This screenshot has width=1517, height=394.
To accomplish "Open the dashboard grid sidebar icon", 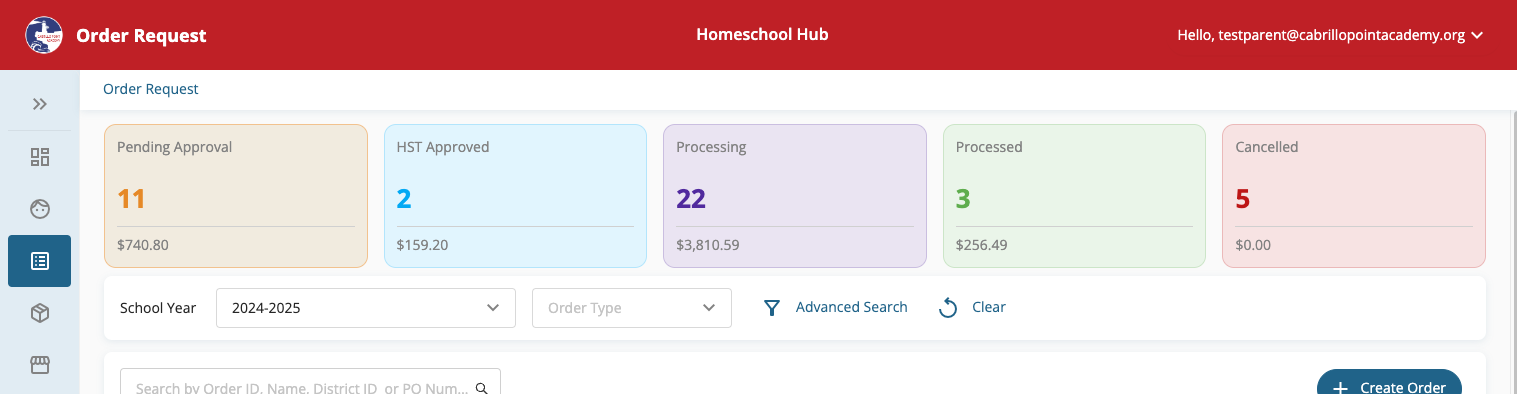I will [40, 157].
